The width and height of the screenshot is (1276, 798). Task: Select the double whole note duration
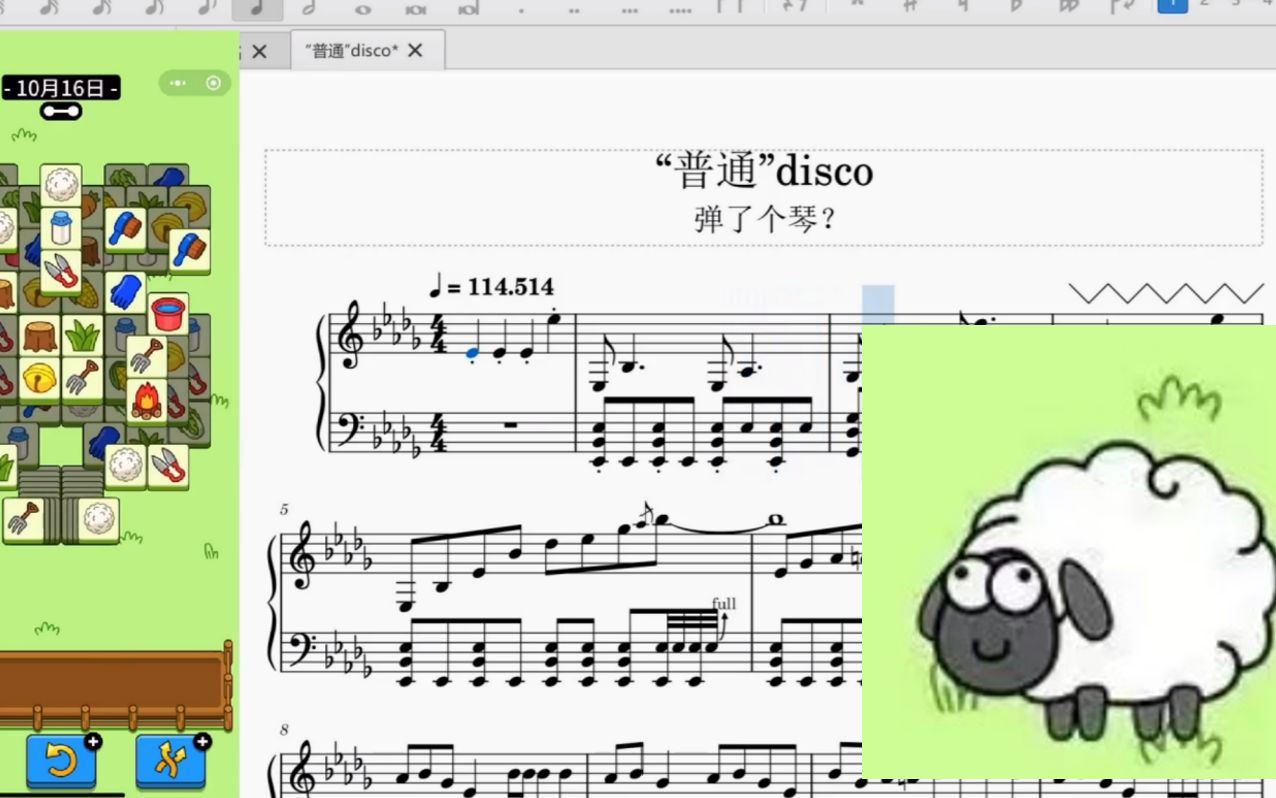coord(416,9)
